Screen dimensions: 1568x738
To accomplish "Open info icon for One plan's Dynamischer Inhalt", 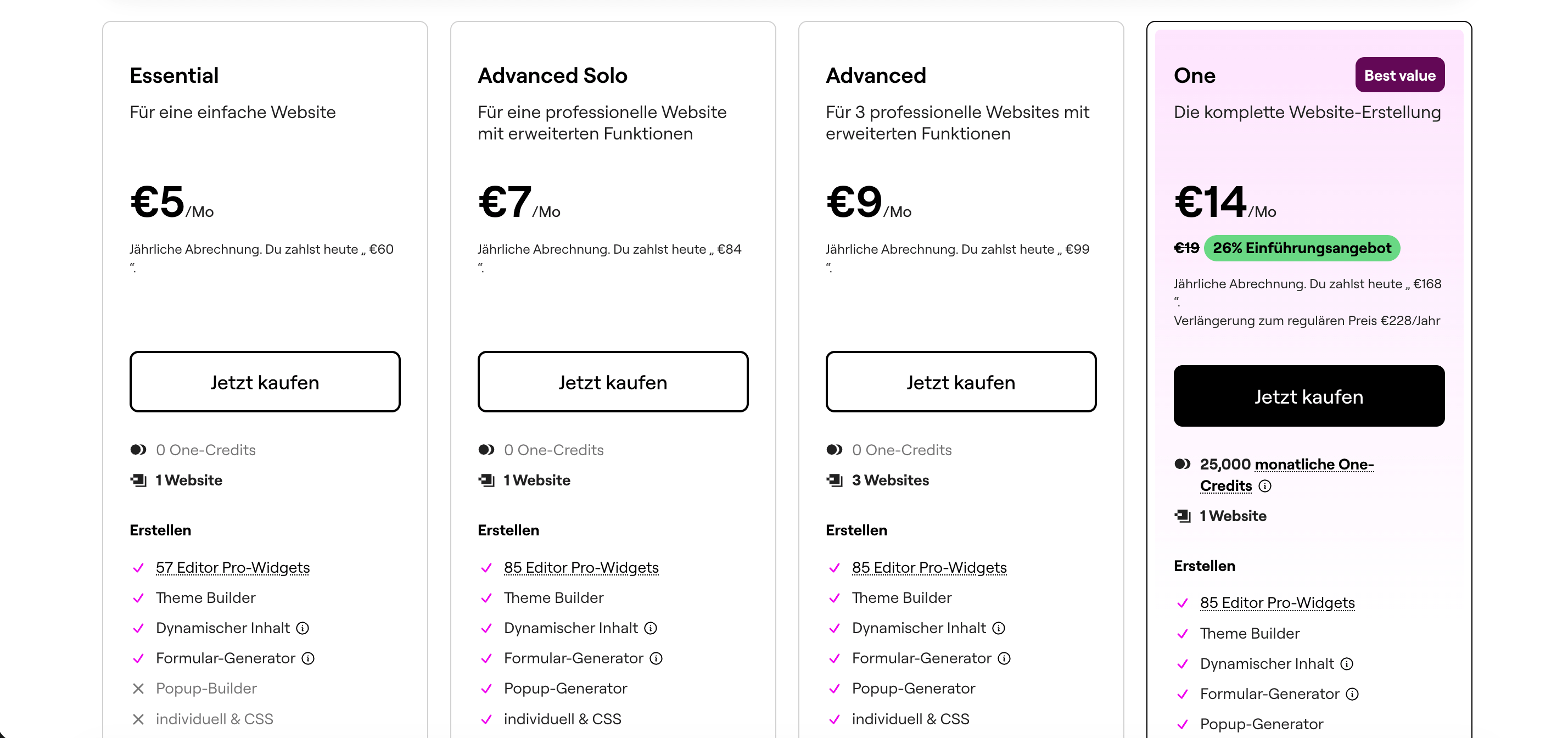I will pyautogui.click(x=1347, y=664).
